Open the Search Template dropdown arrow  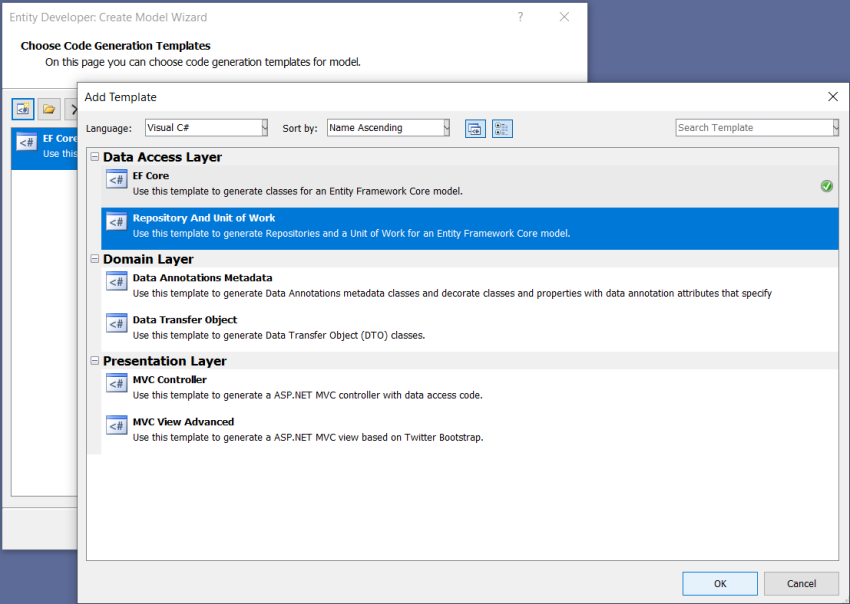click(835, 128)
